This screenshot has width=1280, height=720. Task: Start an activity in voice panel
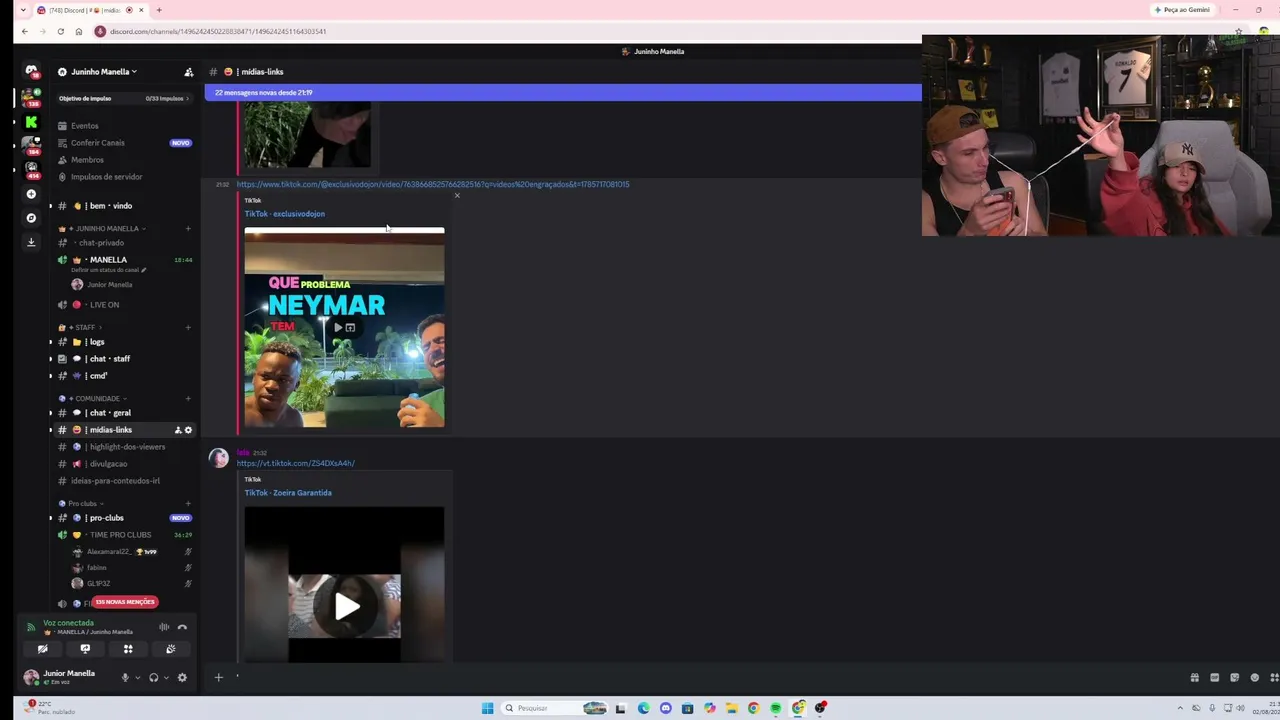128,649
